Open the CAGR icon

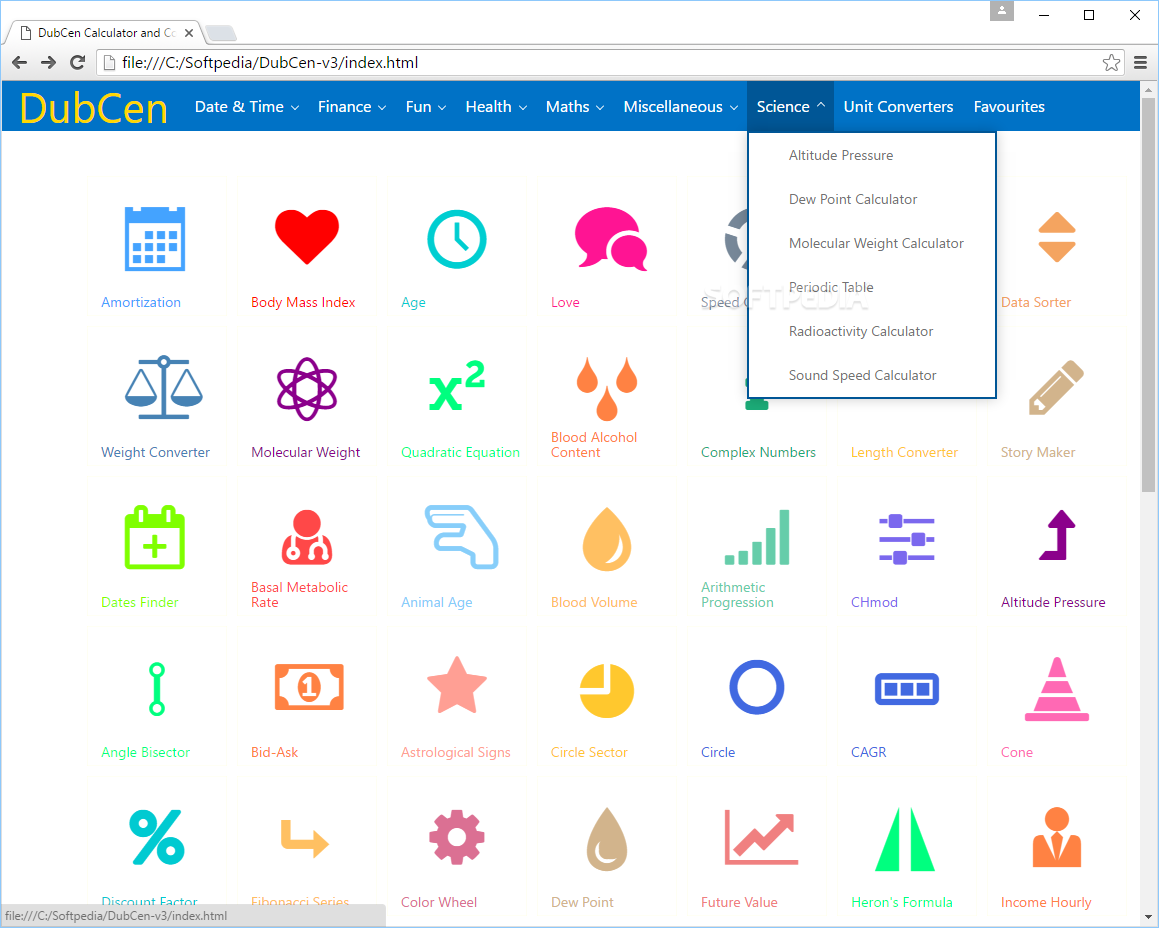click(906, 689)
